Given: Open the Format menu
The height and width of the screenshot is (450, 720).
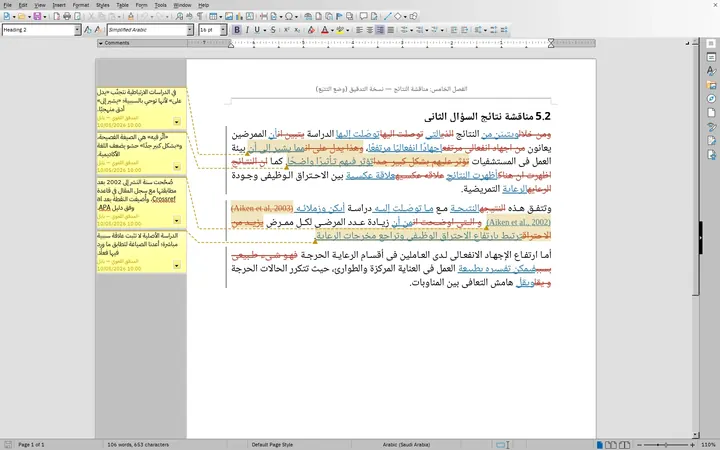Looking at the screenshot, I should (x=81, y=5).
